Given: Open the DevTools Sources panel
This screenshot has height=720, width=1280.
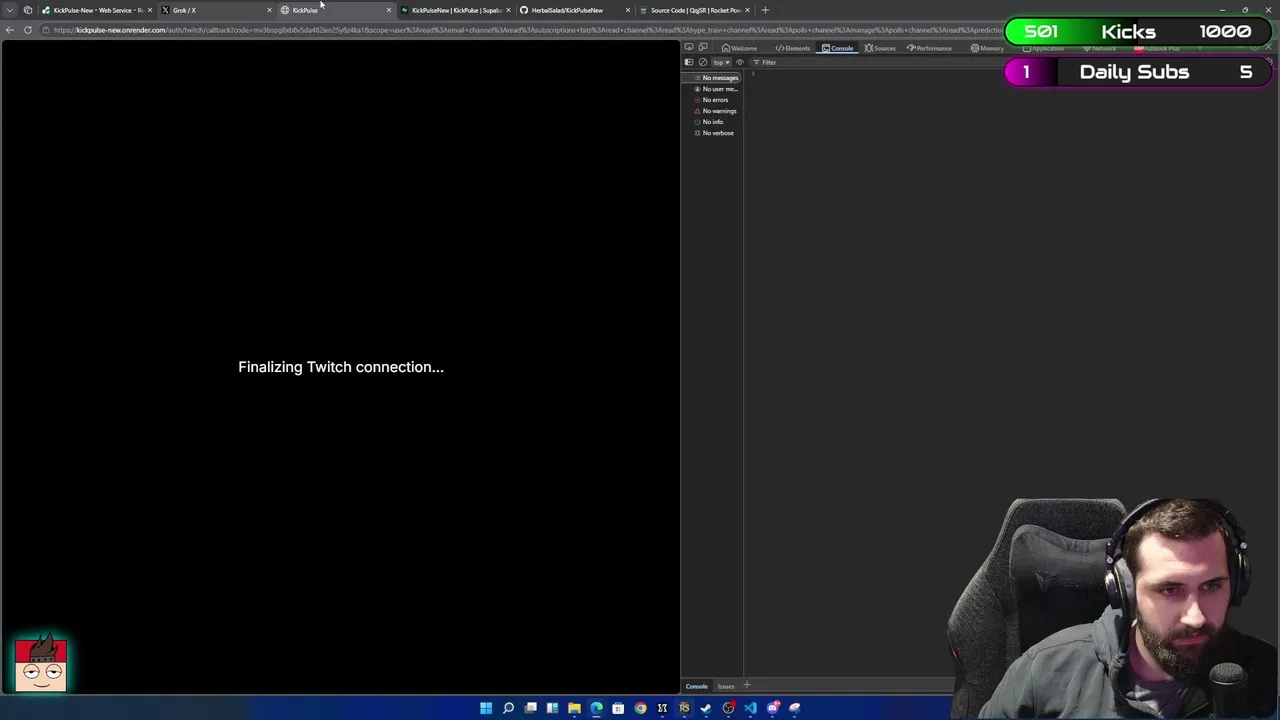Looking at the screenshot, I should click(881, 48).
